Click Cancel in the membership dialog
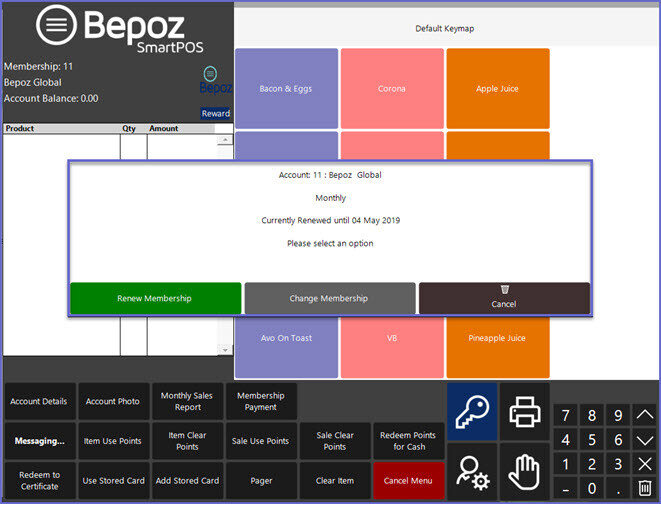This screenshot has width=661, height=505. pos(504,298)
